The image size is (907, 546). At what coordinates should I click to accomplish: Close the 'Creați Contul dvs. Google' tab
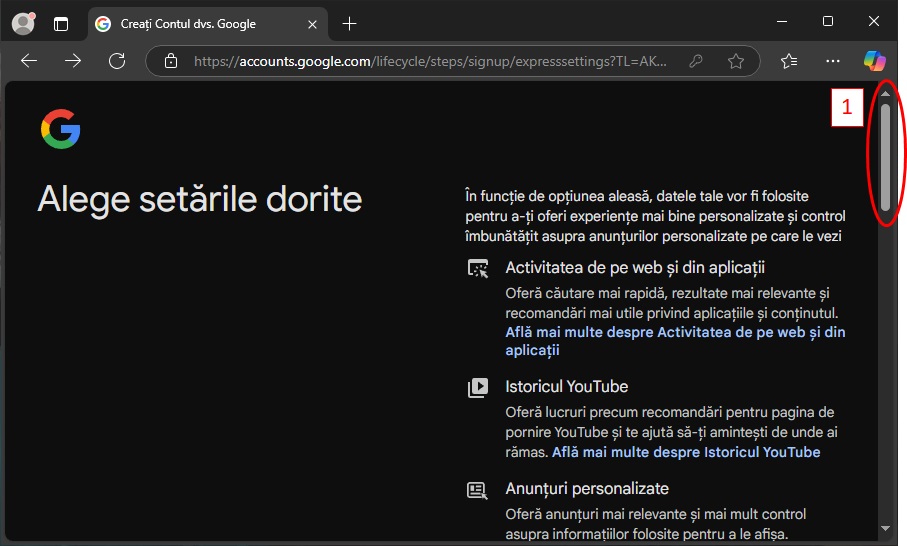313,23
